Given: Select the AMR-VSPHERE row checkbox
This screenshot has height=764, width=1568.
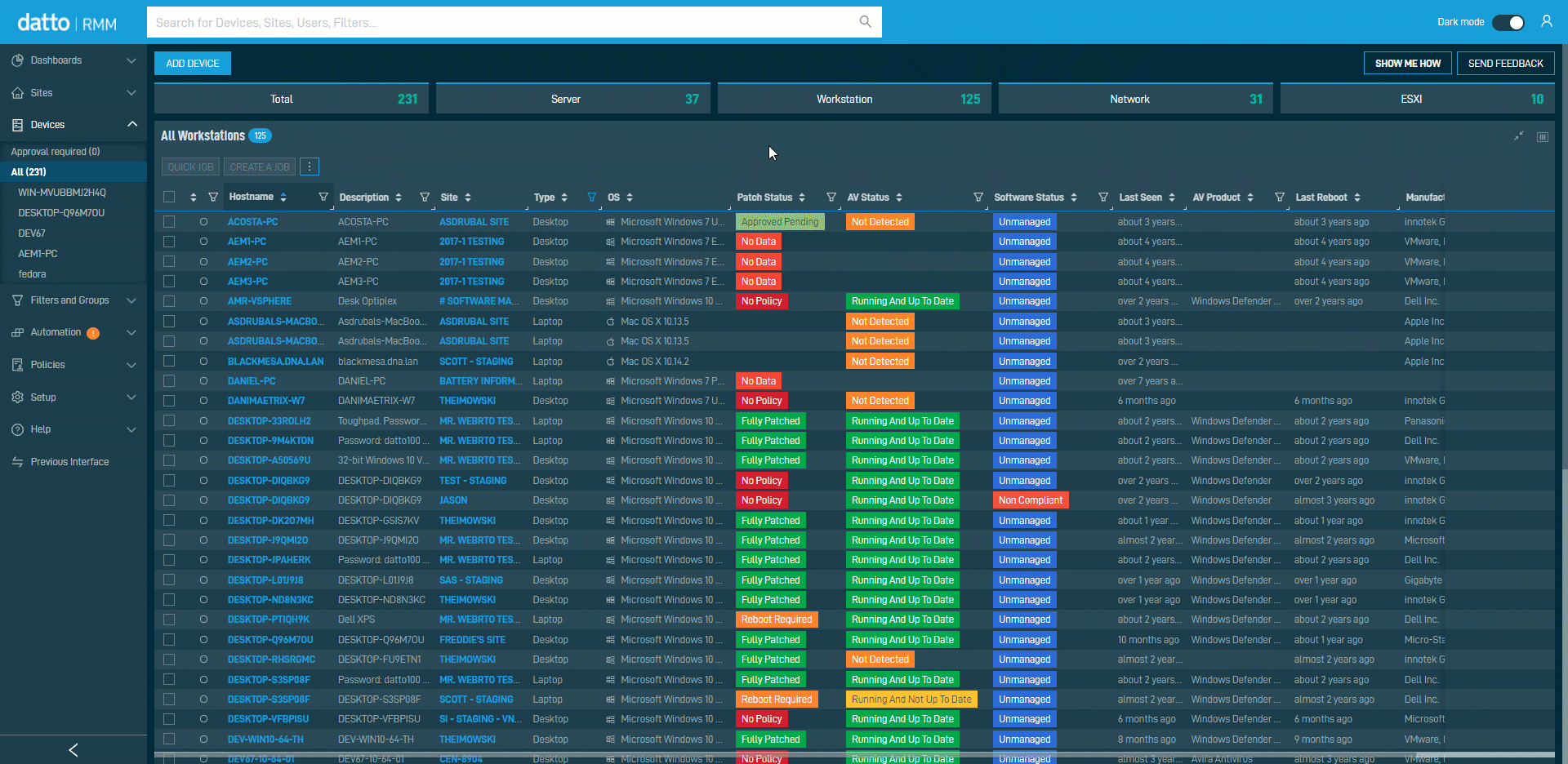Looking at the screenshot, I should (x=169, y=301).
